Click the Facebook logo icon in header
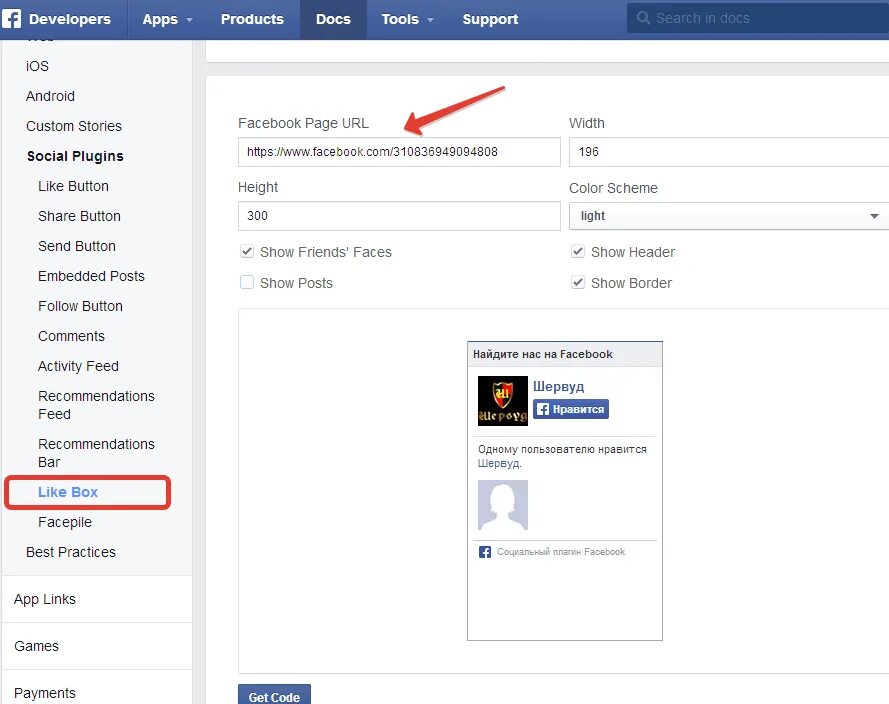 pyautogui.click(x=11, y=18)
